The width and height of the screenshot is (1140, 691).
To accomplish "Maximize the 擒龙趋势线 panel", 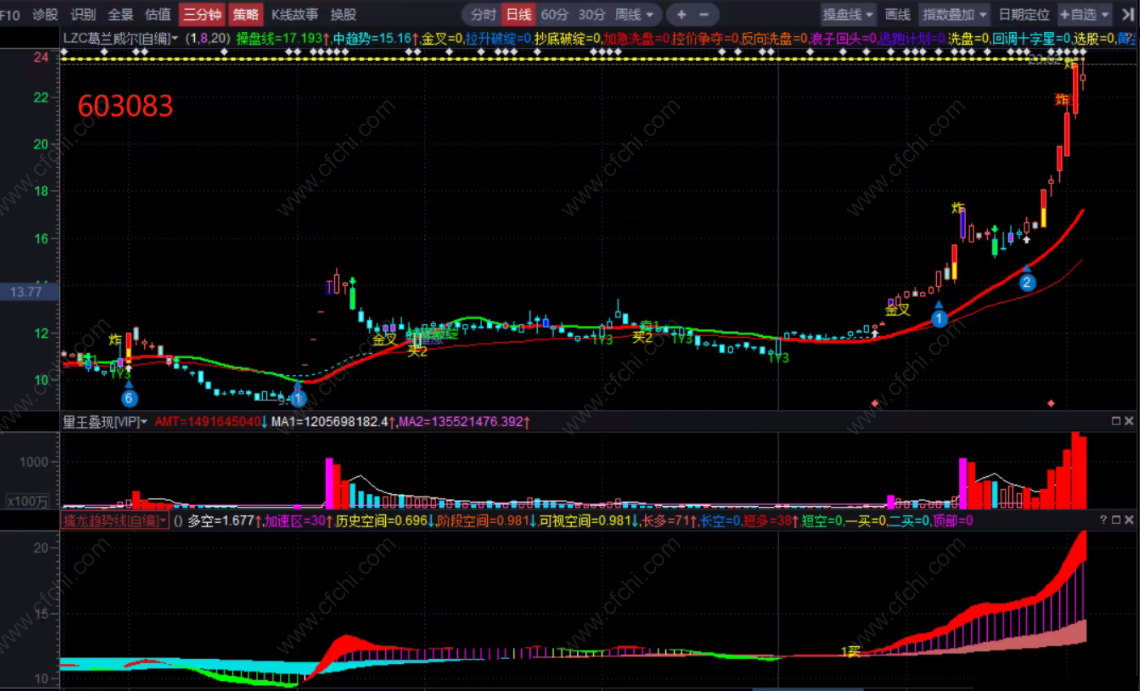I will (x=1116, y=520).
